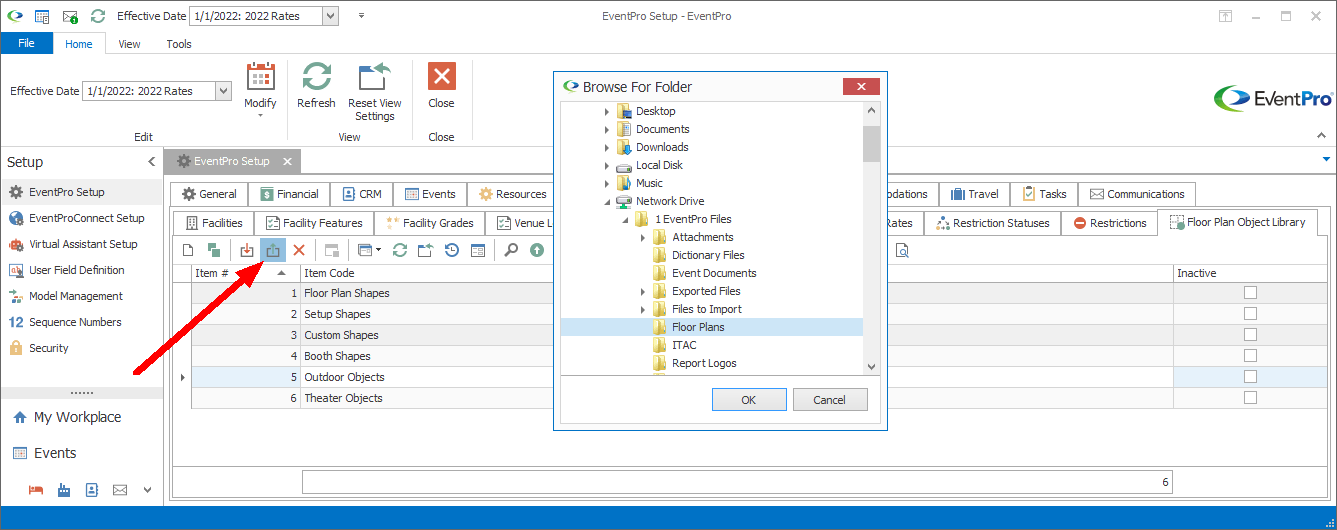Click the magnifying glass Find icon

pyautogui.click(x=511, y=250)
